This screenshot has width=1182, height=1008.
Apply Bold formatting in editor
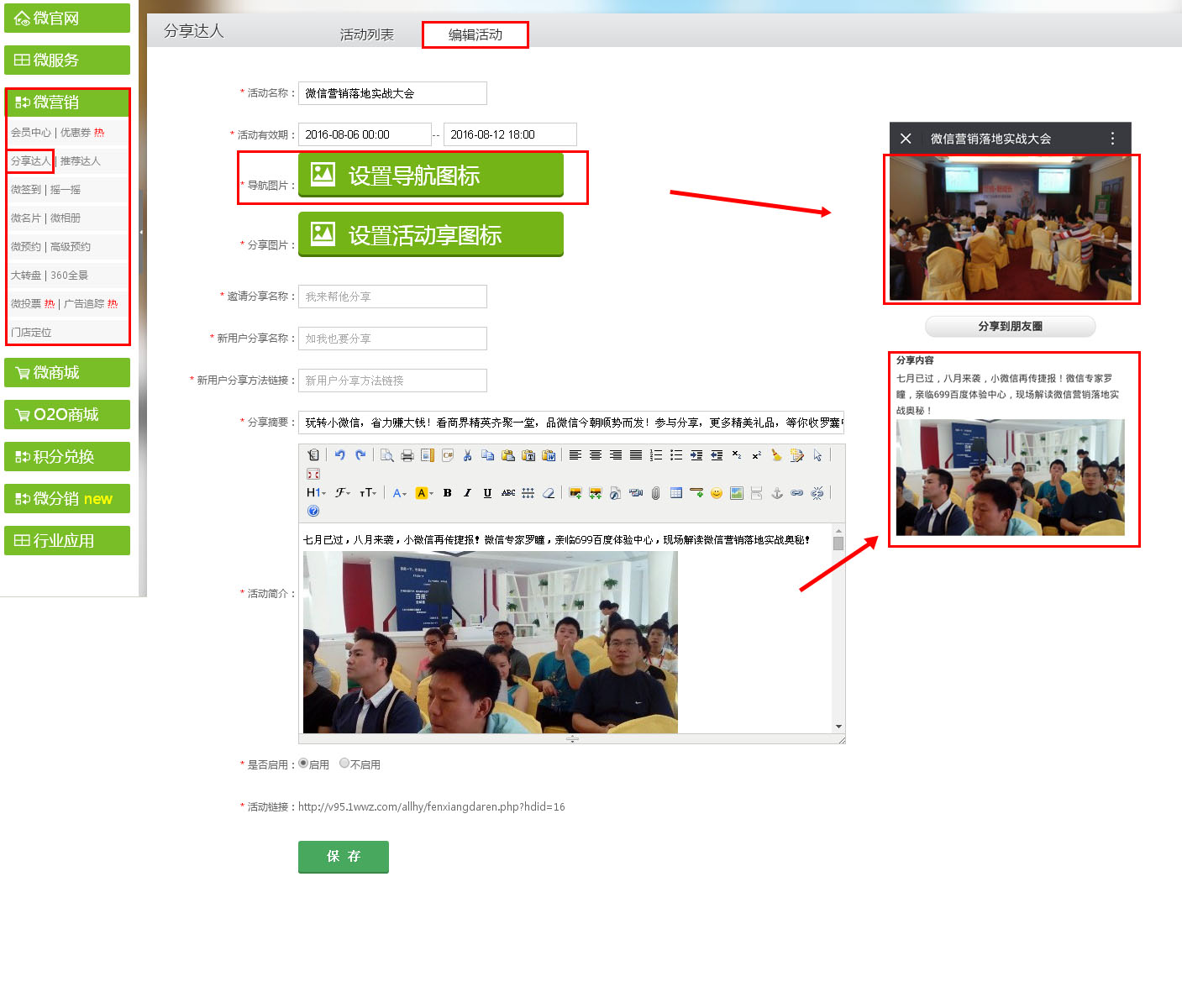[447, 493]
